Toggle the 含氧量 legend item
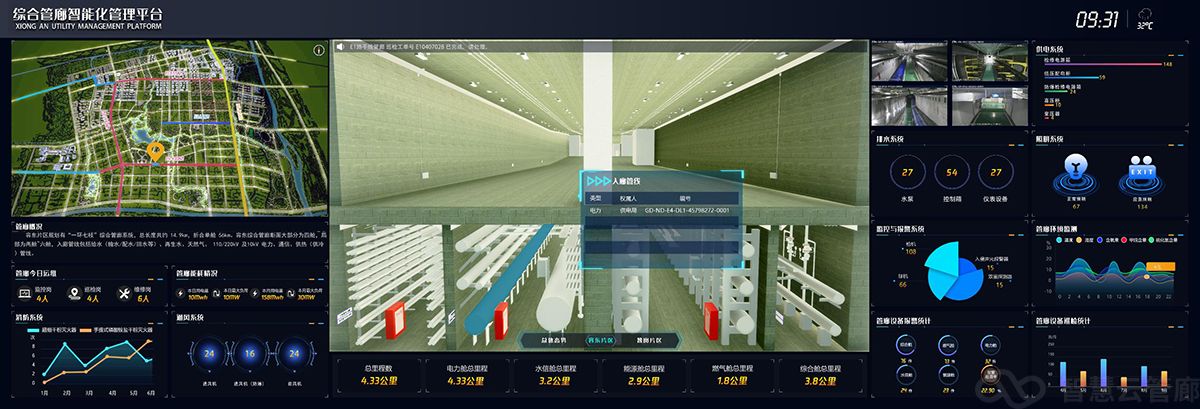The height and width of the screenshot is (409, 1200). pyautogui.click(x=1108, y=240)
